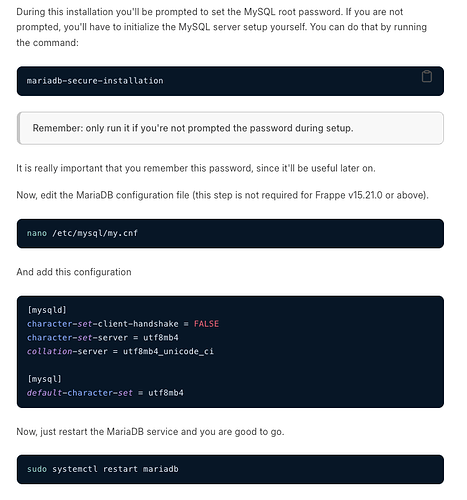This screenshot has height=500, width=467.
Task: Click the [mysql] section header
Action: click(x=45, y=379)
